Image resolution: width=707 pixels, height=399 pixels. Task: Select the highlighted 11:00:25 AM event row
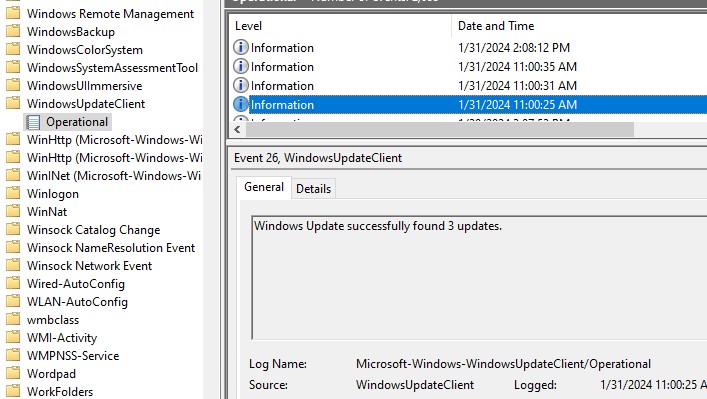click(469, 105)
